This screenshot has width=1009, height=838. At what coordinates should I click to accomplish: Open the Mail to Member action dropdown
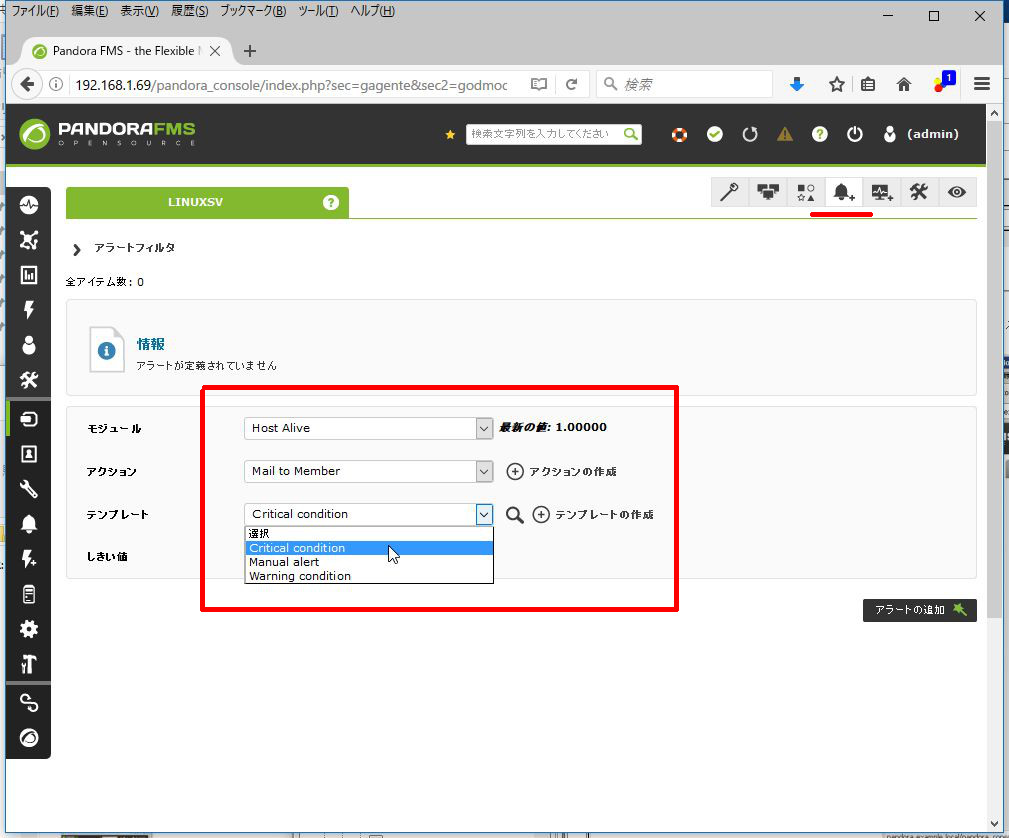(x=369, y=471)
